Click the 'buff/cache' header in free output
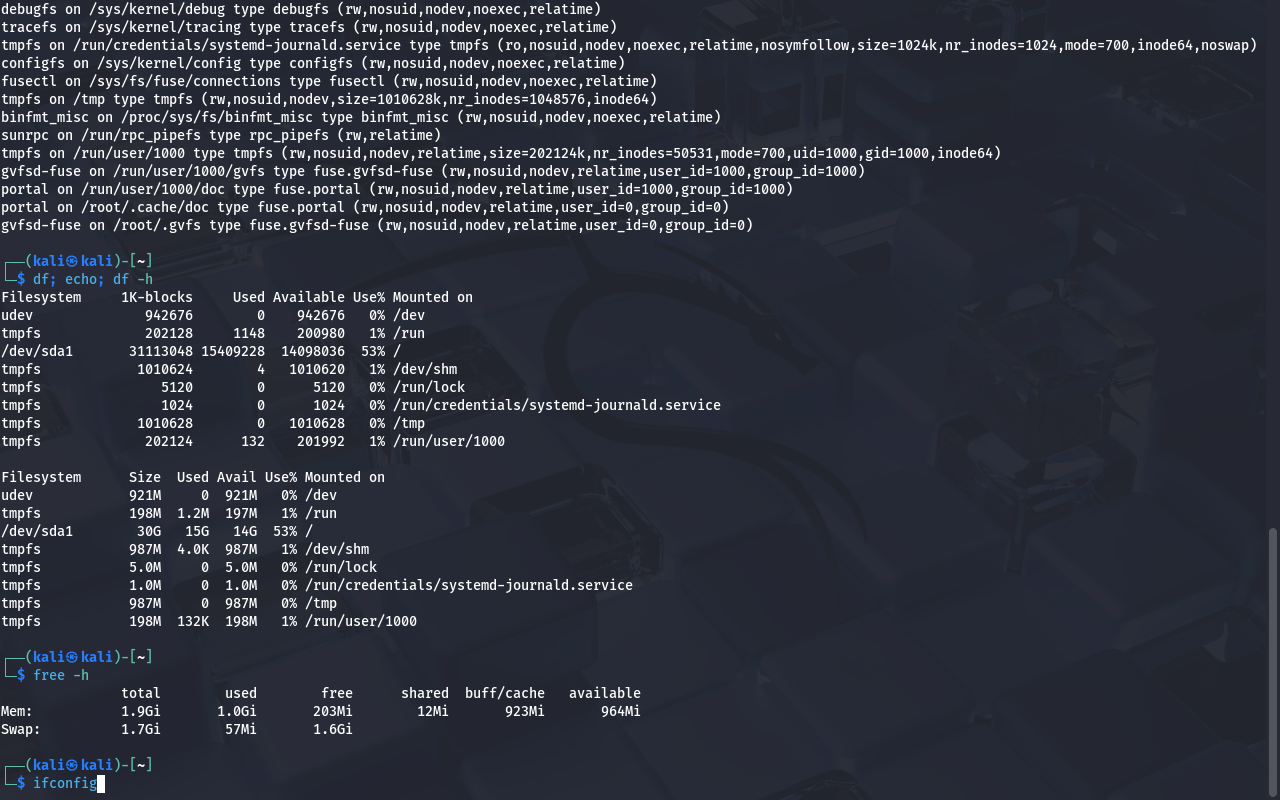 pyautogui.click(x=504, y=693)
